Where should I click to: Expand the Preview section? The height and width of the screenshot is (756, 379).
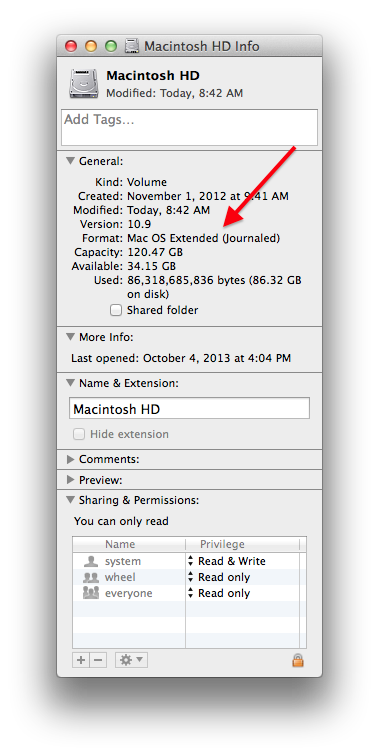point(71,480)
